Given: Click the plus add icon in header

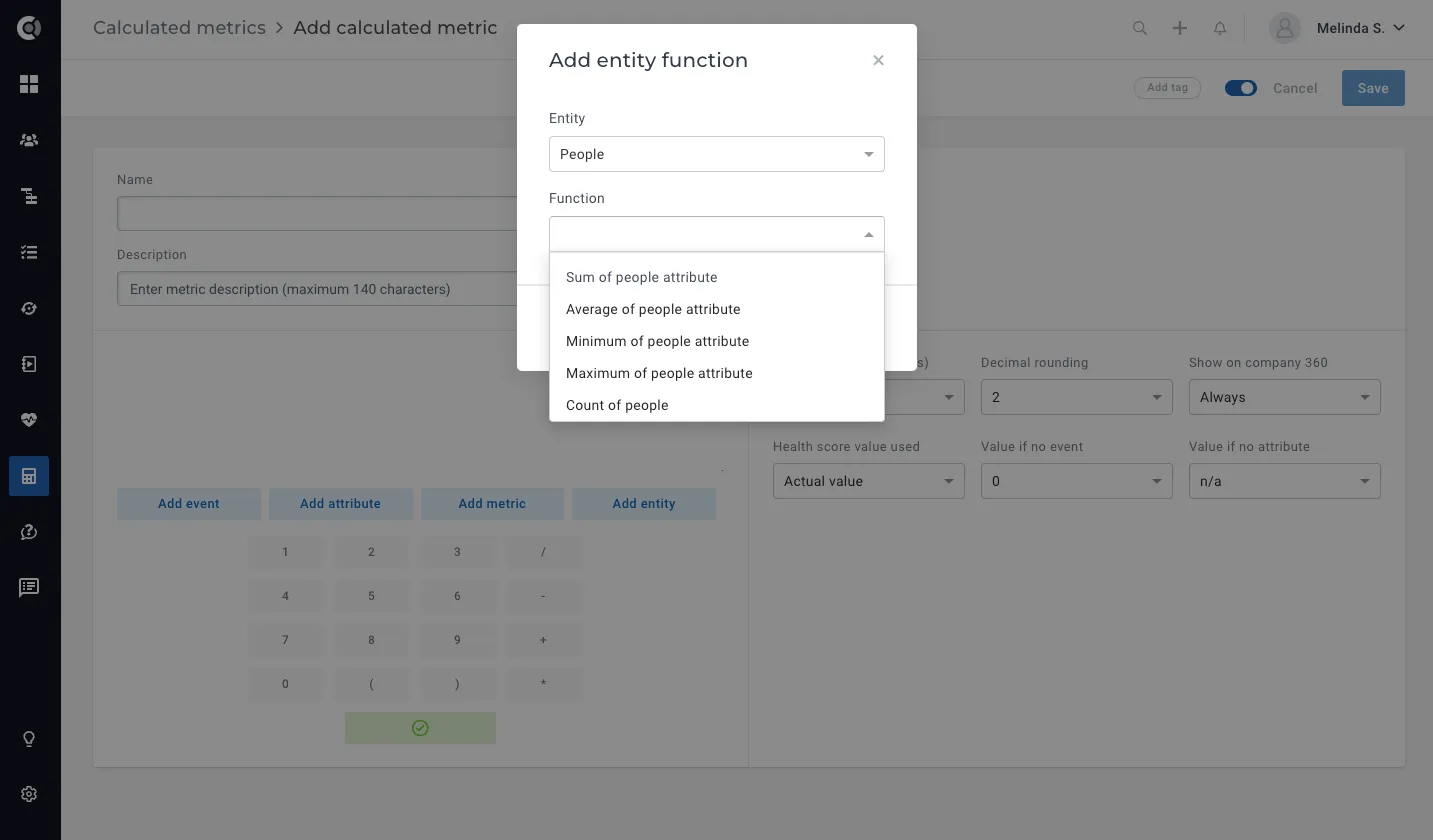Looking at the screenshot, I should point(1180,28).
